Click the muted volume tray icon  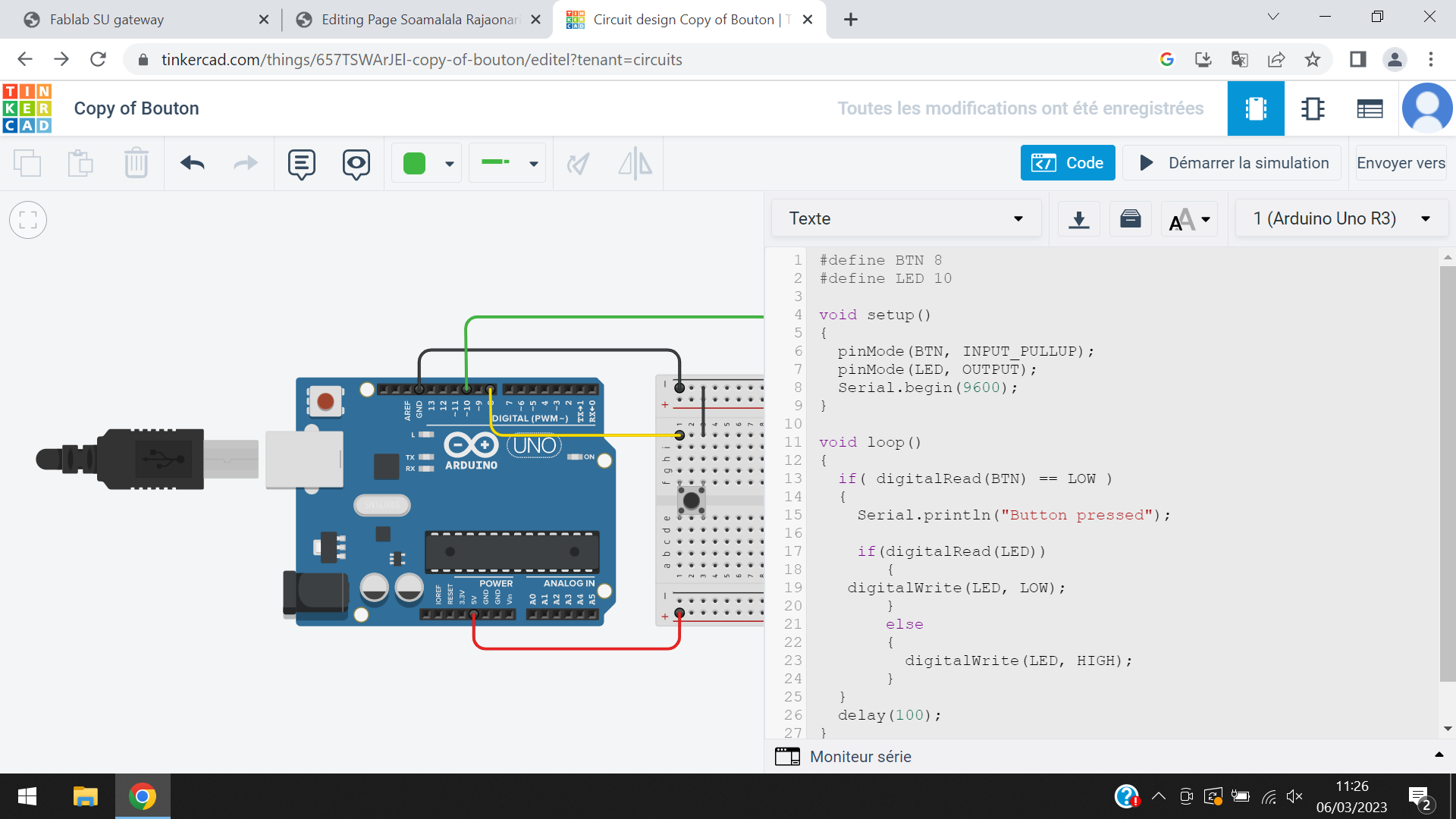[1294, 796]
